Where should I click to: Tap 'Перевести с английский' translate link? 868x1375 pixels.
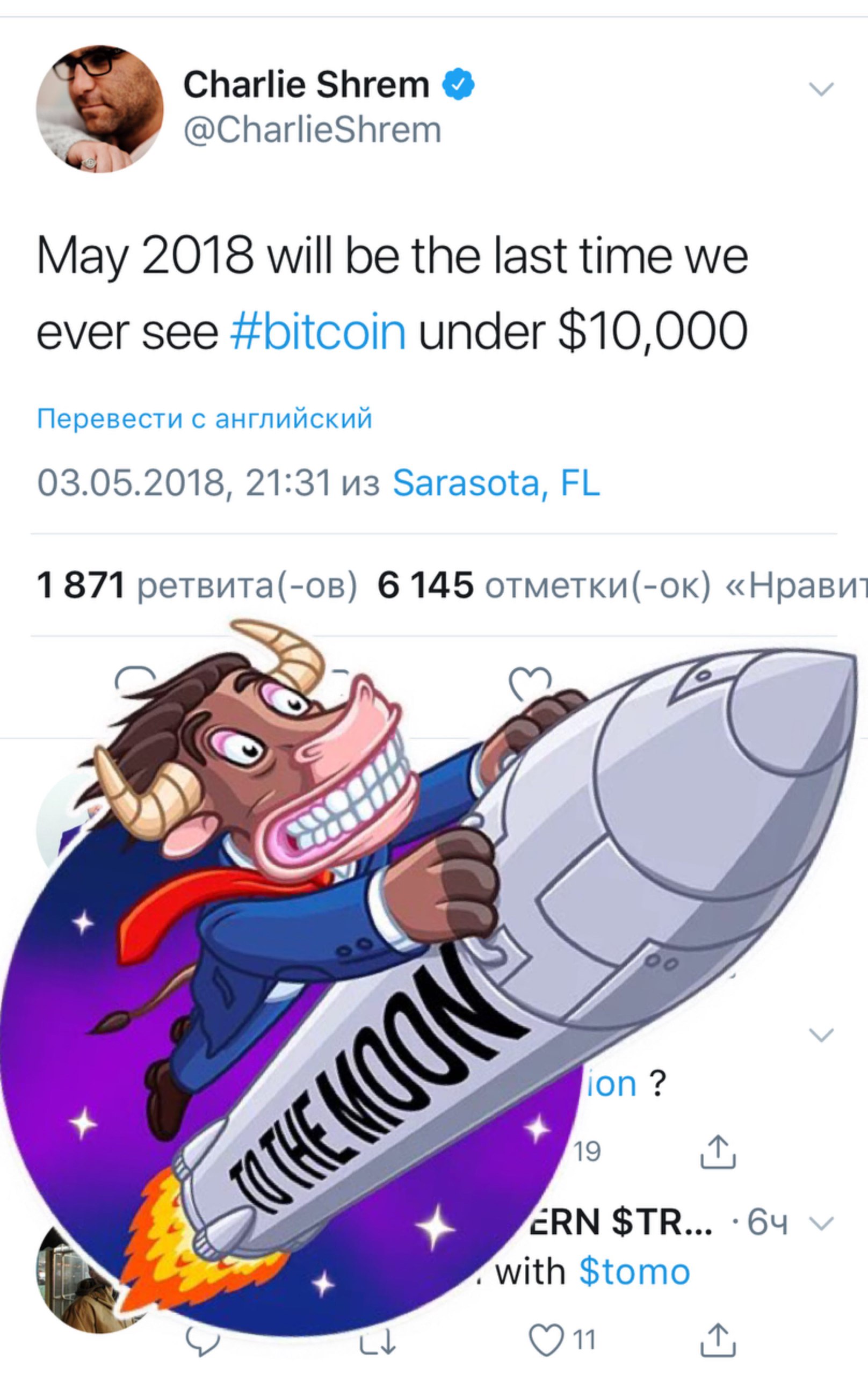pos(205,418)
